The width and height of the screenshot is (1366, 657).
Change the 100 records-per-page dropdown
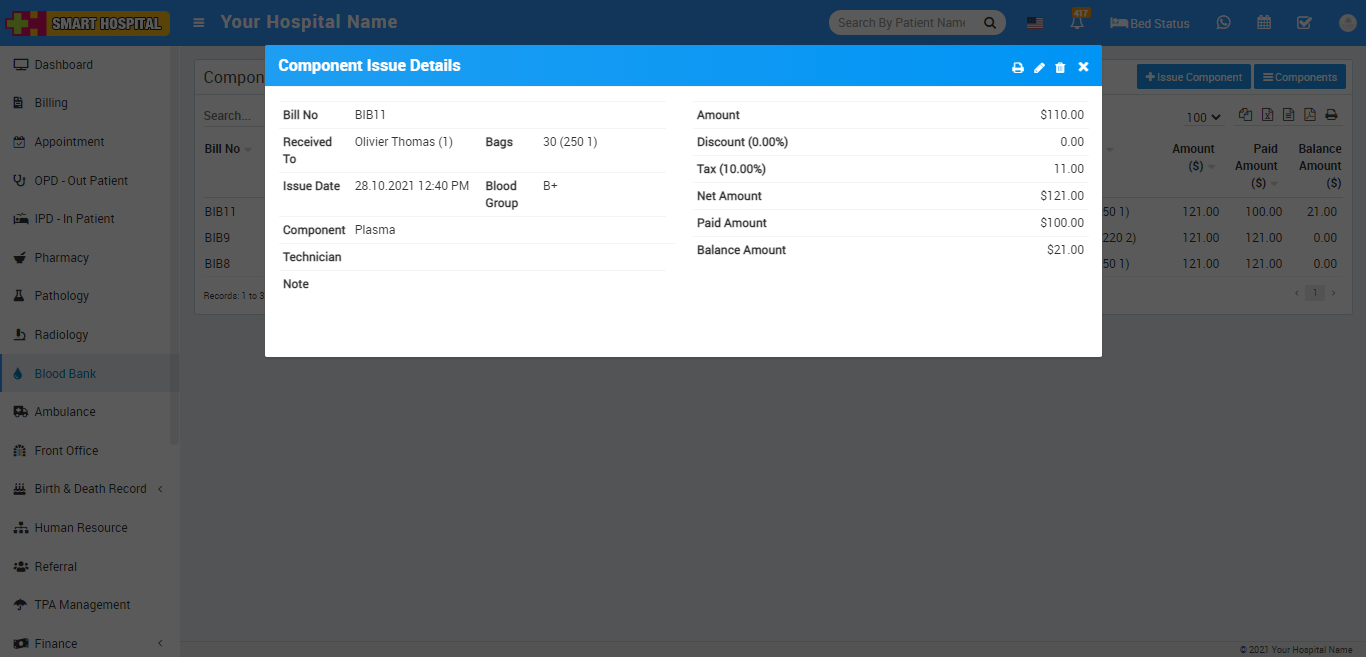(1202, 117)
